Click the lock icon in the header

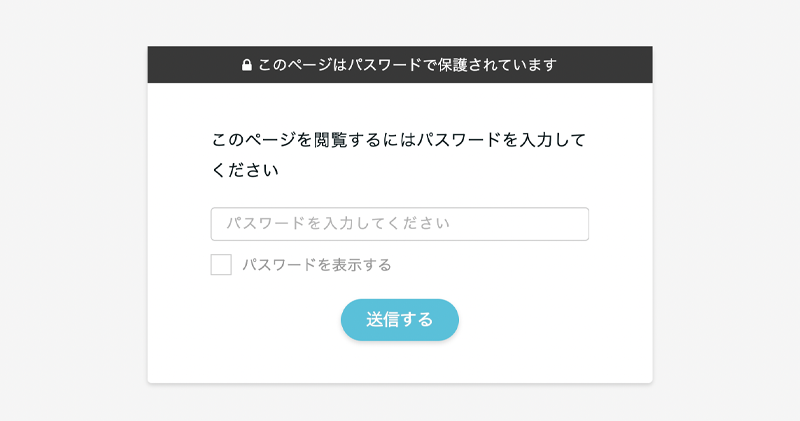click(x=247, y=65)
